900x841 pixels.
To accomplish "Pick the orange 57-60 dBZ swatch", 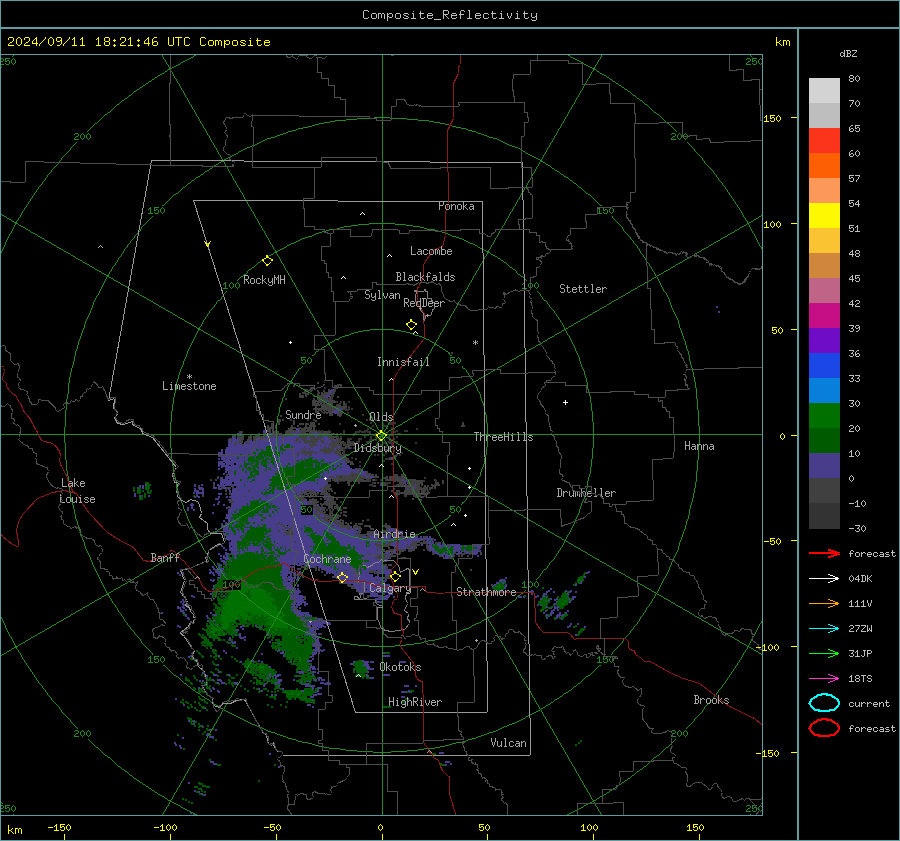I will point(824,166).
